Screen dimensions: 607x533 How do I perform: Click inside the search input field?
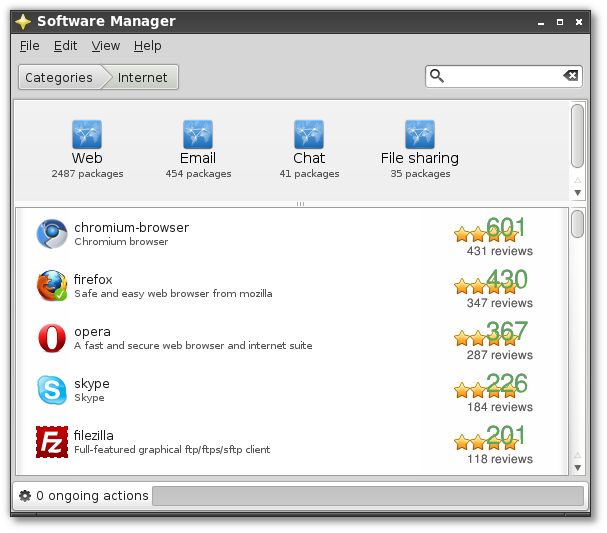tap(503, 76)
